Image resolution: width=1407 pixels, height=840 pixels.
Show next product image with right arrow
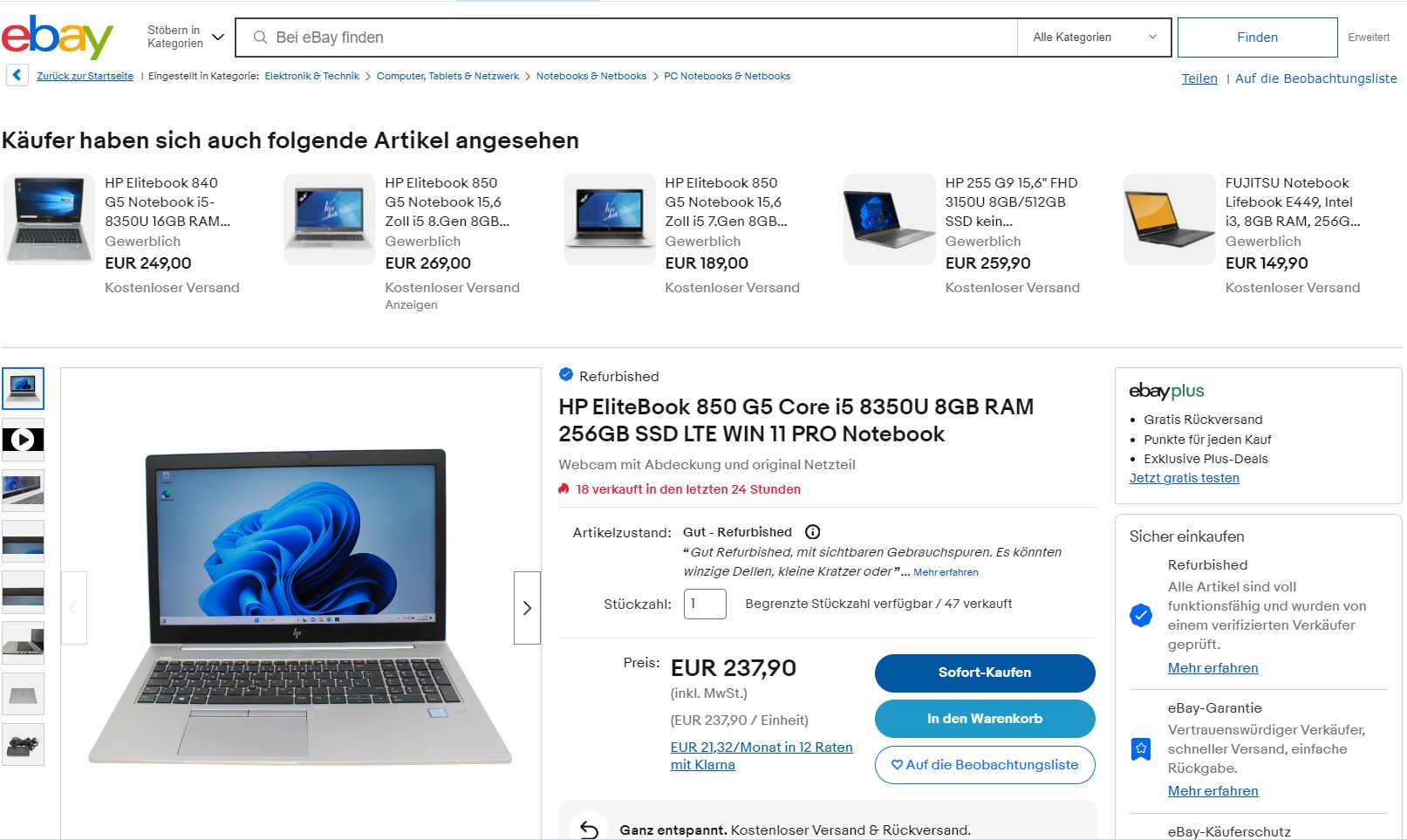click(527, 608)
